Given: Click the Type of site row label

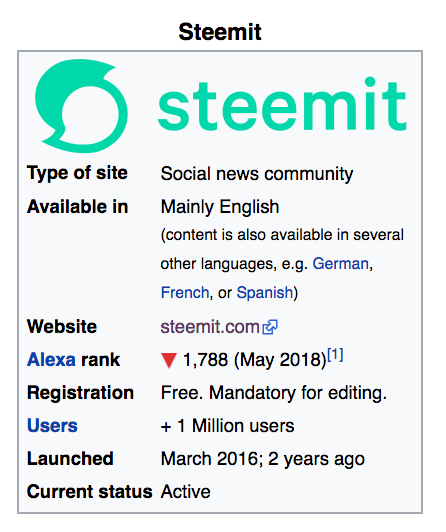Looking at the screenshot, I should point(77,173).
